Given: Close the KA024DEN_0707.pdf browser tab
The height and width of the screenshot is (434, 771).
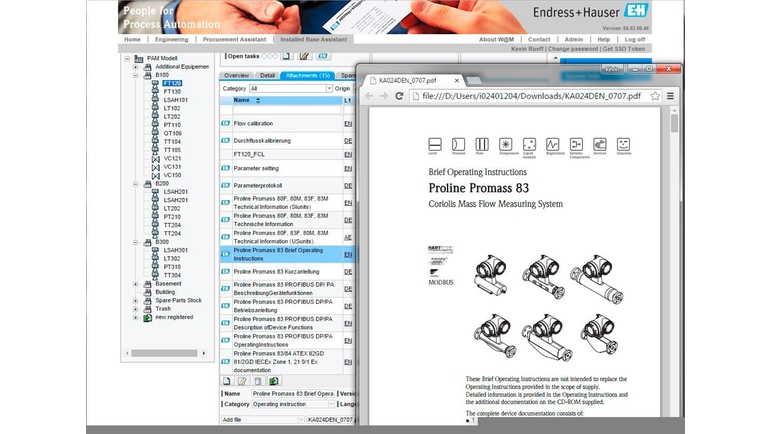Looking at the screenshot, I should [x=457, y=80].
